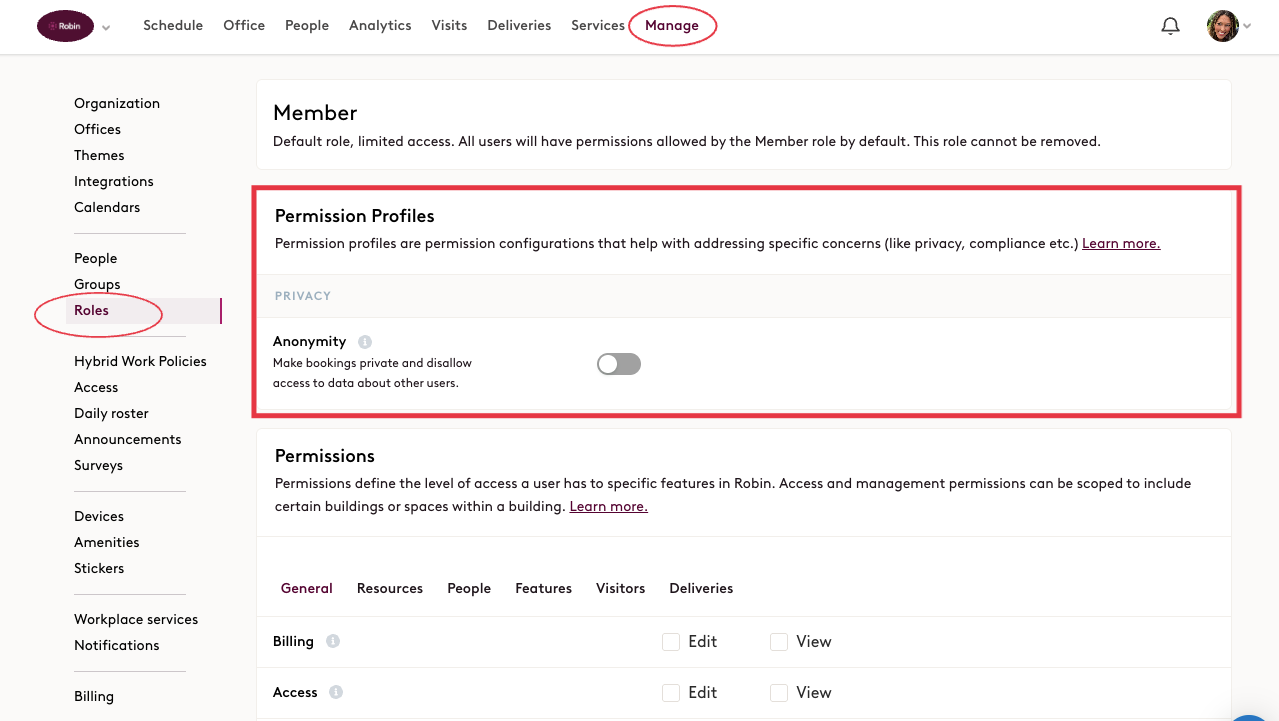
Task: Click the Member role heading
Action: (x=315, y=113)
